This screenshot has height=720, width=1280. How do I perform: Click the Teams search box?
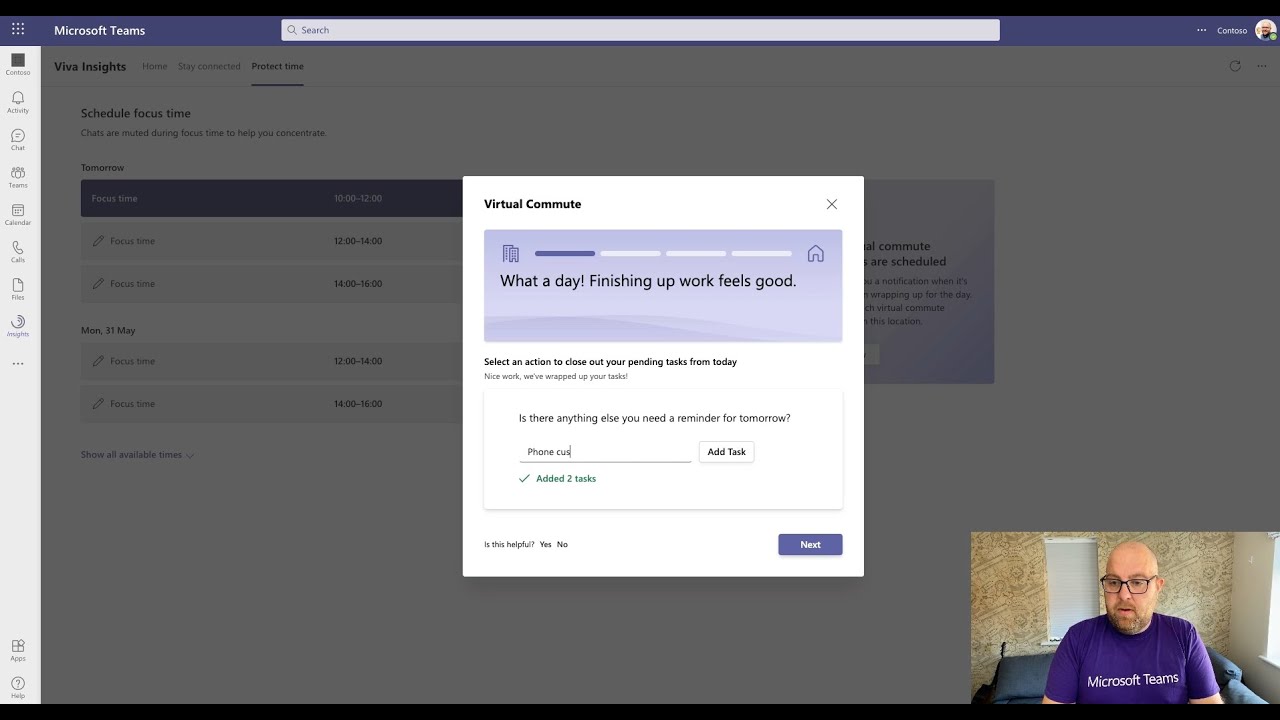click(x=640, y=30)
